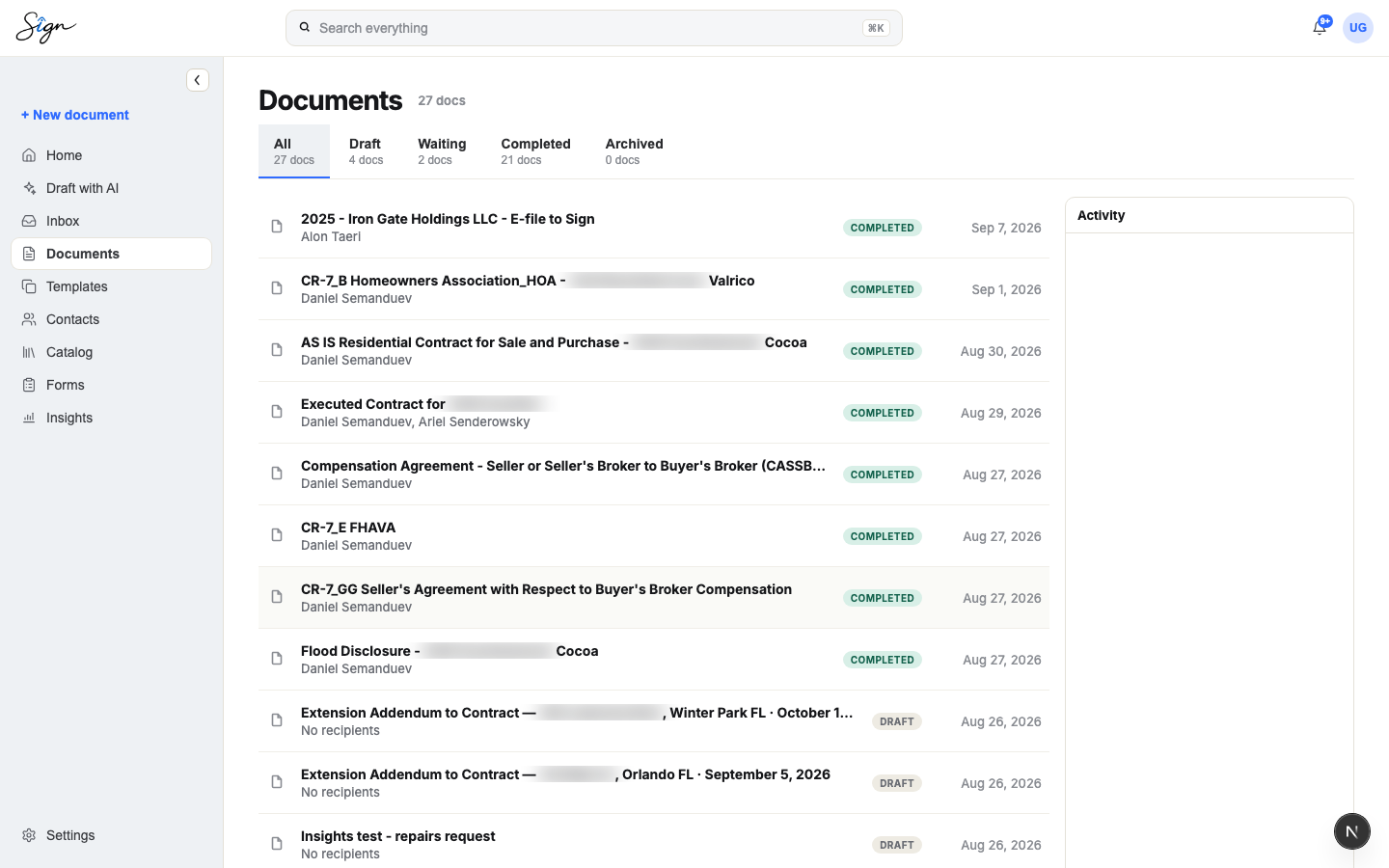Click file icon of Orlando Extension Addendum row
The width and height of the screenshot is (1389, 868).
pyautogui.click(x=277, y=782)
